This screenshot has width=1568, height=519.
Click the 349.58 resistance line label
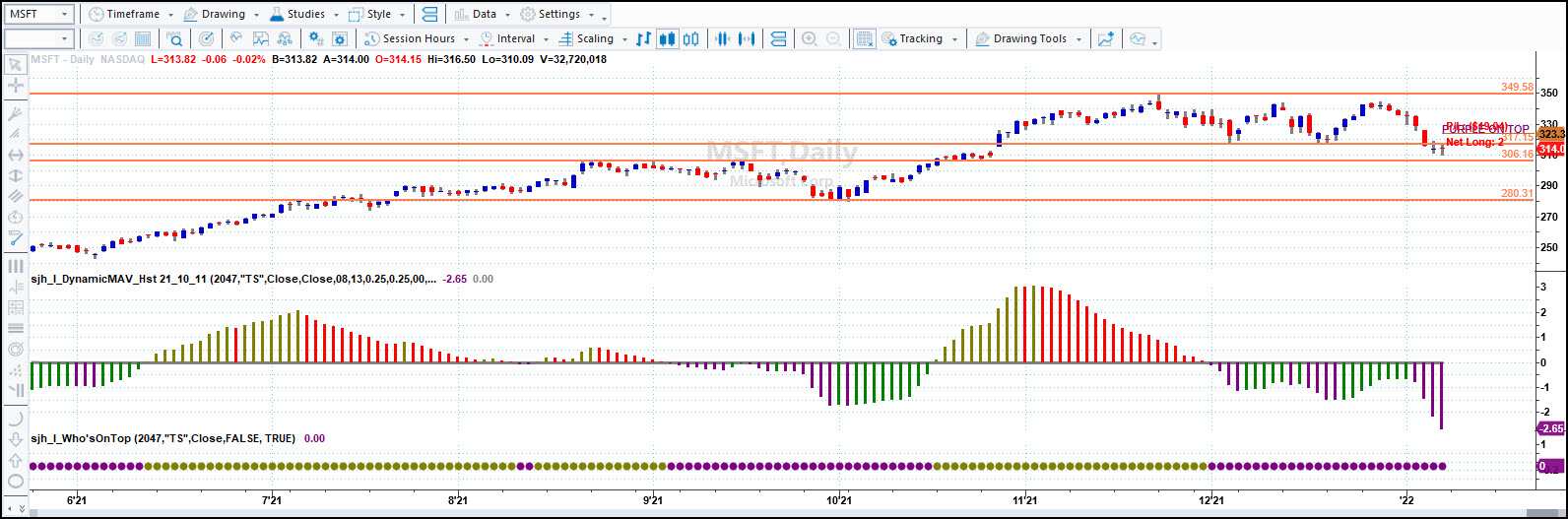point(1517,87)
